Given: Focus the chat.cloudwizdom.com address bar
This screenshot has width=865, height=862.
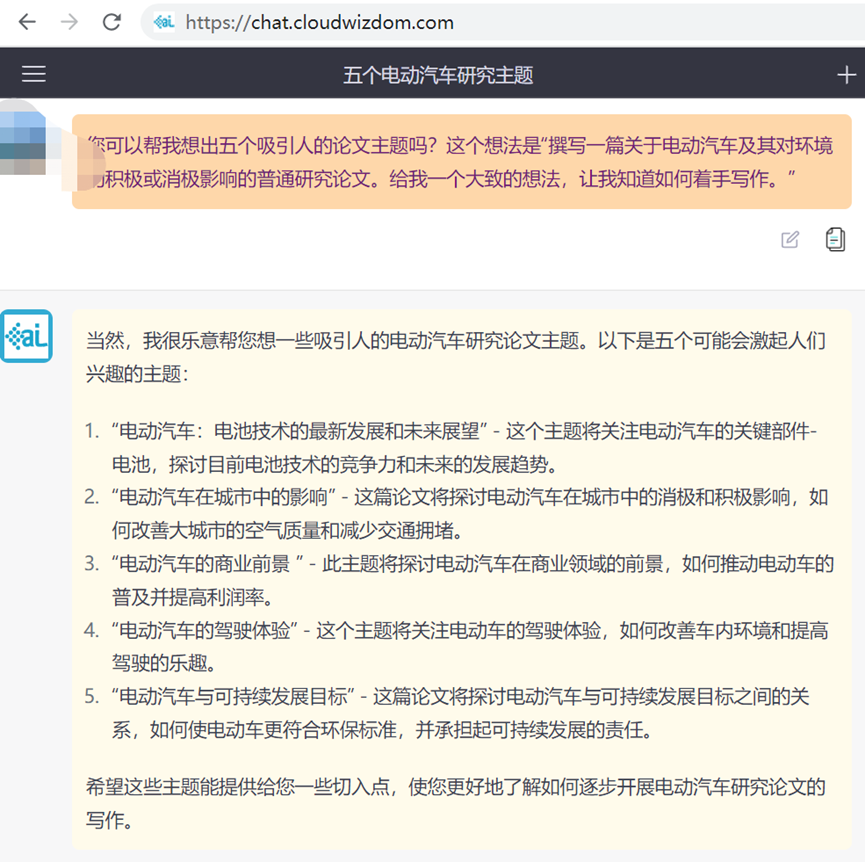Looking at the screenshot, I should [502, 22].
